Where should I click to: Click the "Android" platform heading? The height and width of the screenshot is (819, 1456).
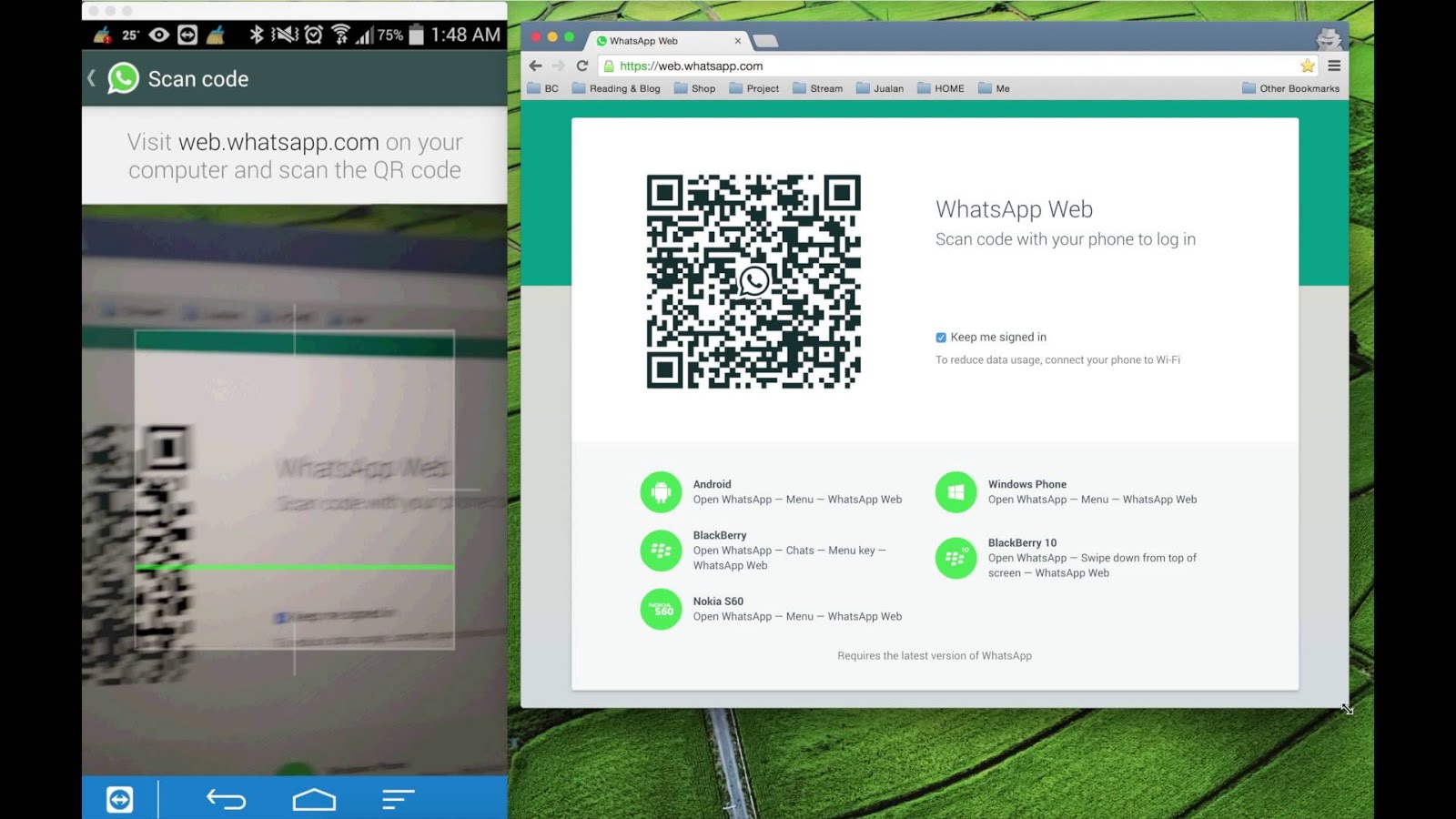pos(712,484)
